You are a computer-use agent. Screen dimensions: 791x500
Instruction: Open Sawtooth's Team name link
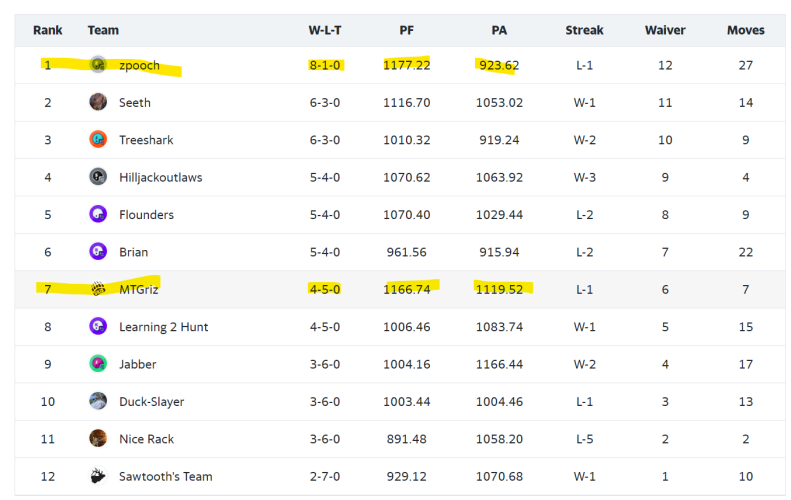(x=165, y=477)
